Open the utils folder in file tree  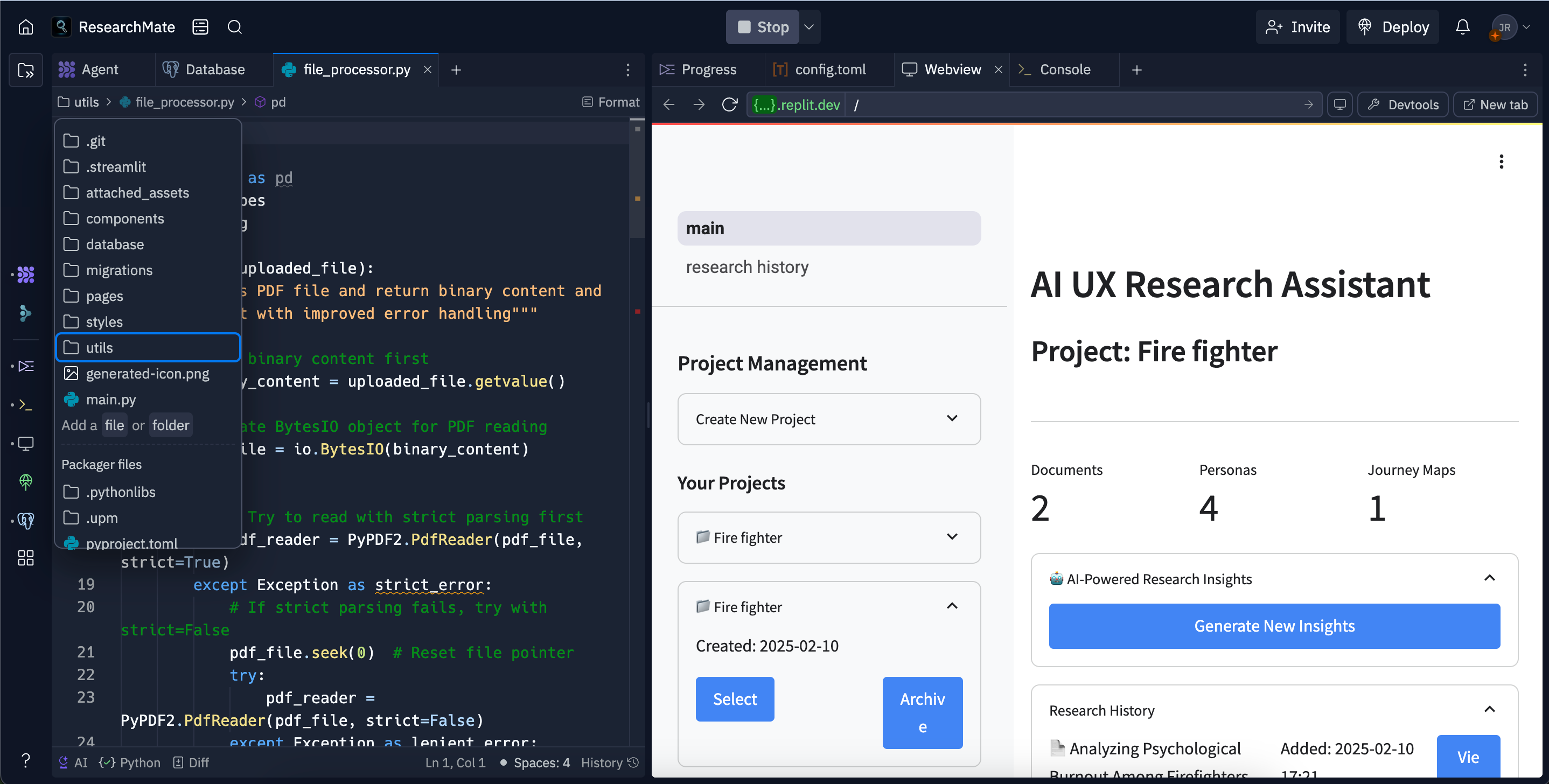point(100,347)
